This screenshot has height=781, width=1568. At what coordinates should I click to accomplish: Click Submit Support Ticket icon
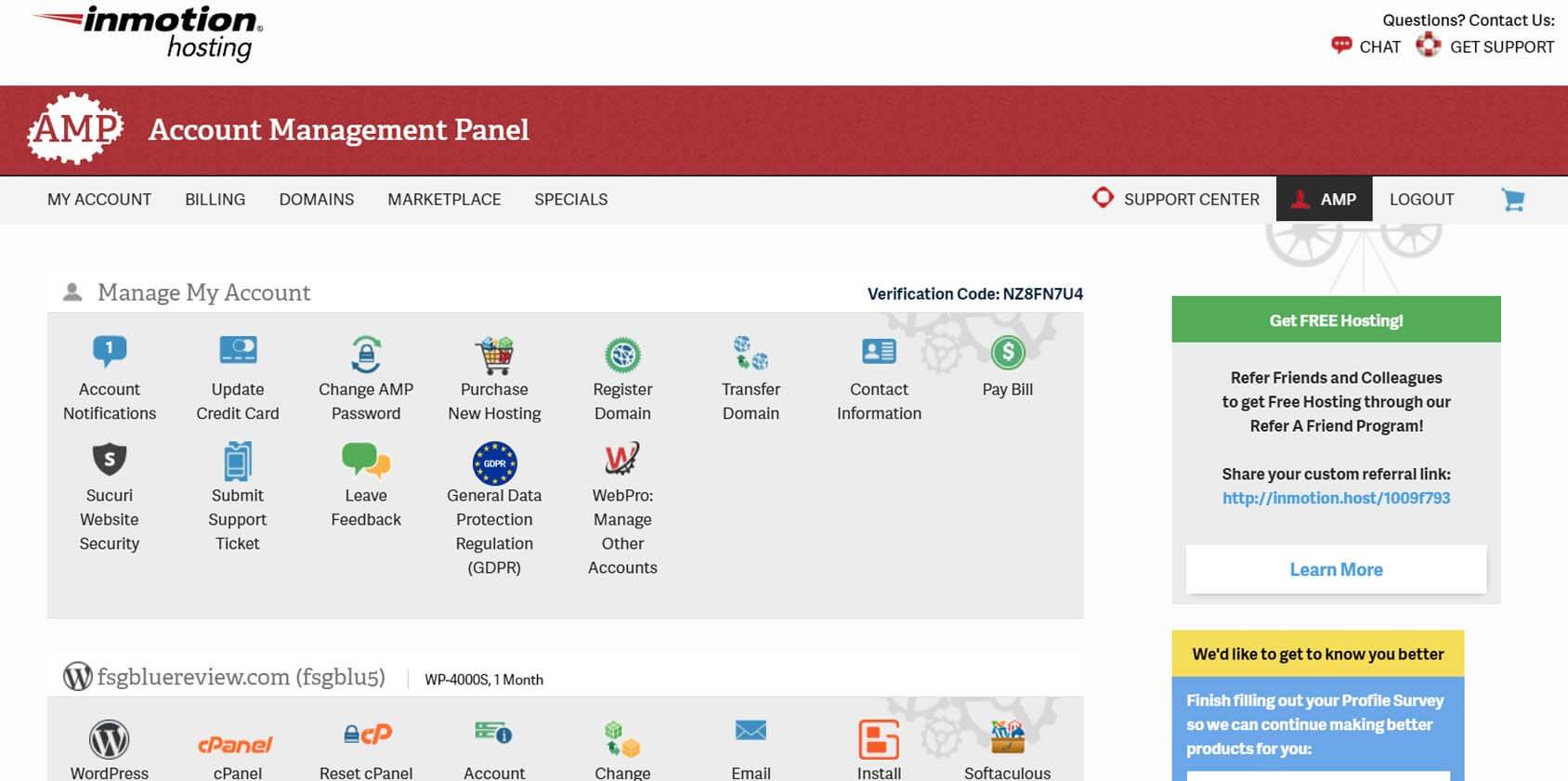tap(238, 461)
